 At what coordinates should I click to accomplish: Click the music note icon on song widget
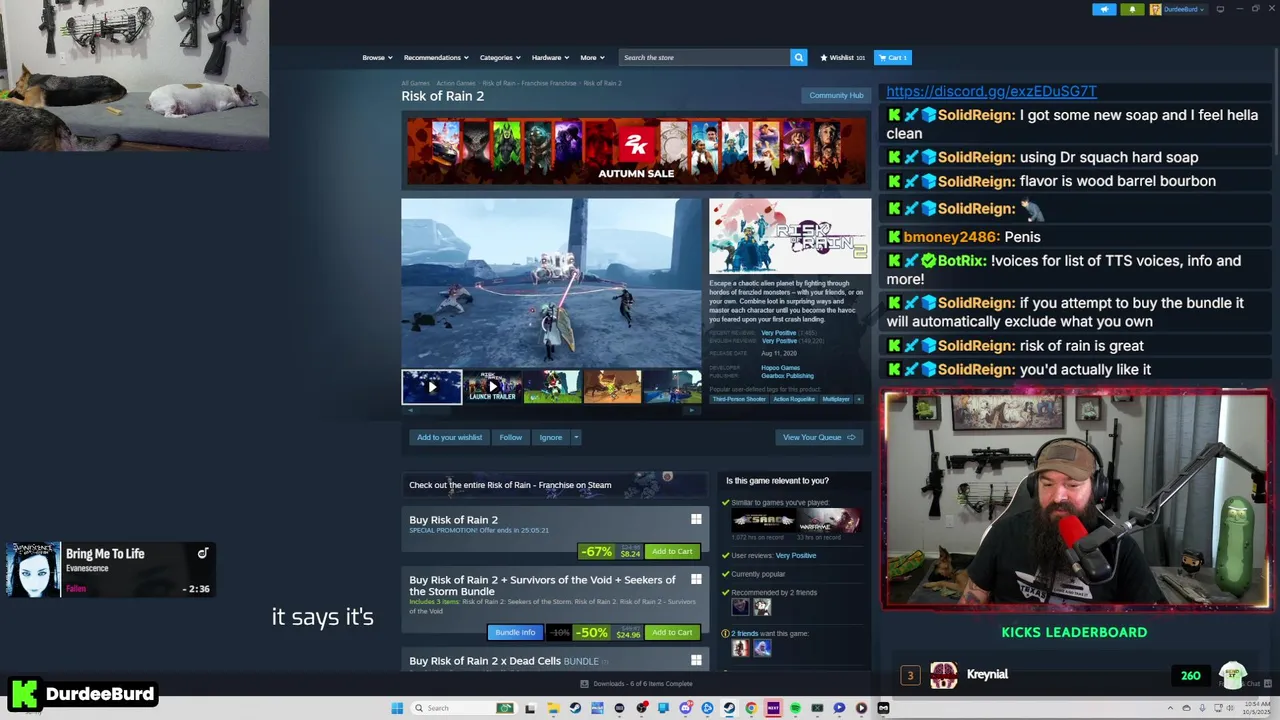click(x=203, y=553)
